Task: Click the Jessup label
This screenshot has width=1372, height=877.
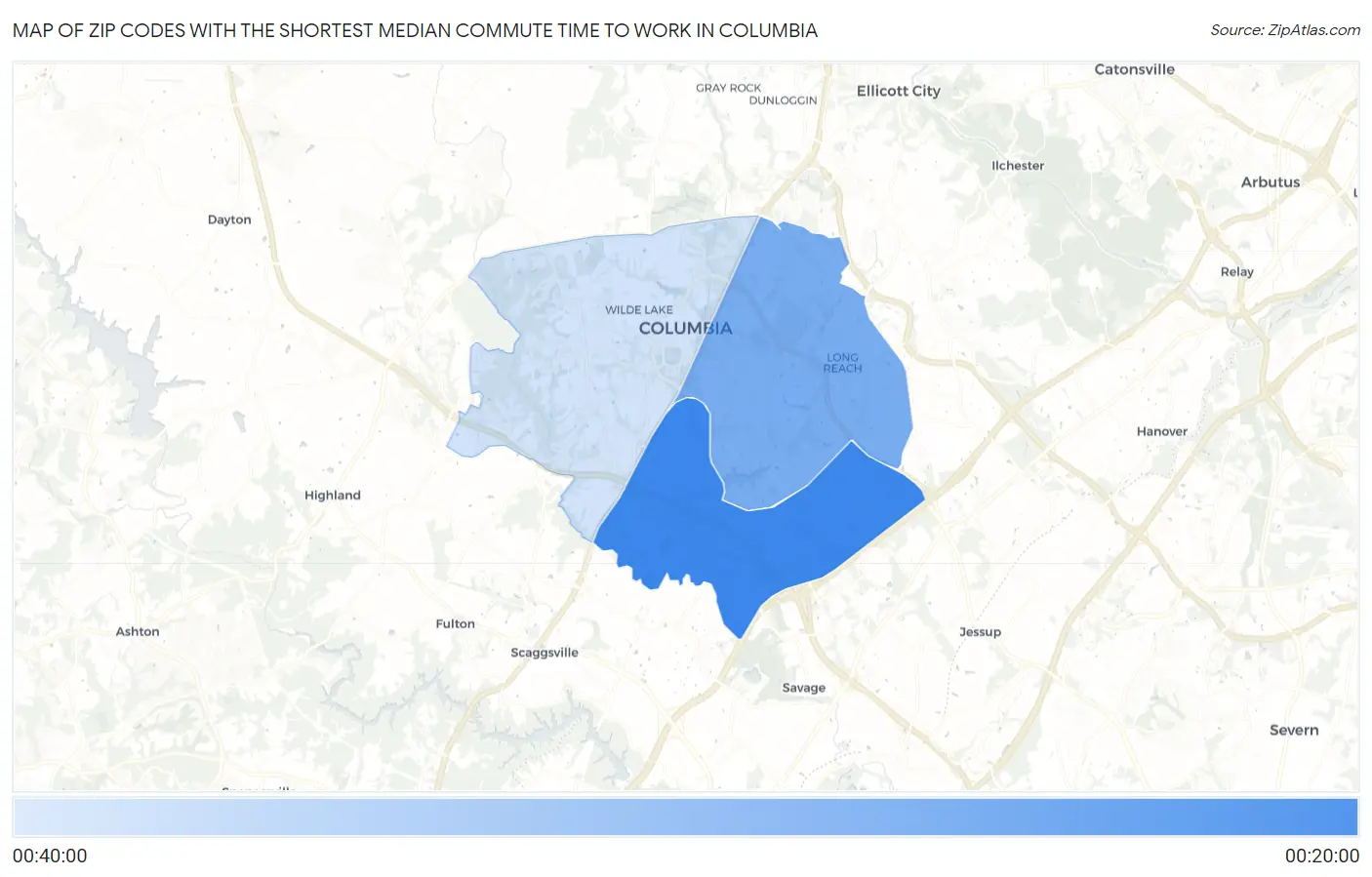Action: (980, 632)
